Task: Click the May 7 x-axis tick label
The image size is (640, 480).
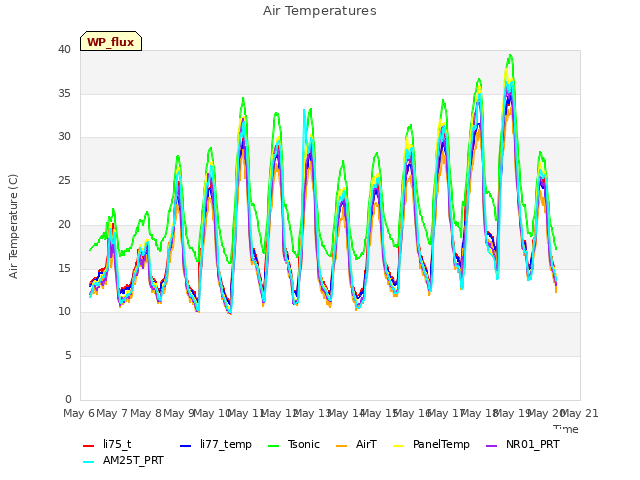Action: coord(112,413)
